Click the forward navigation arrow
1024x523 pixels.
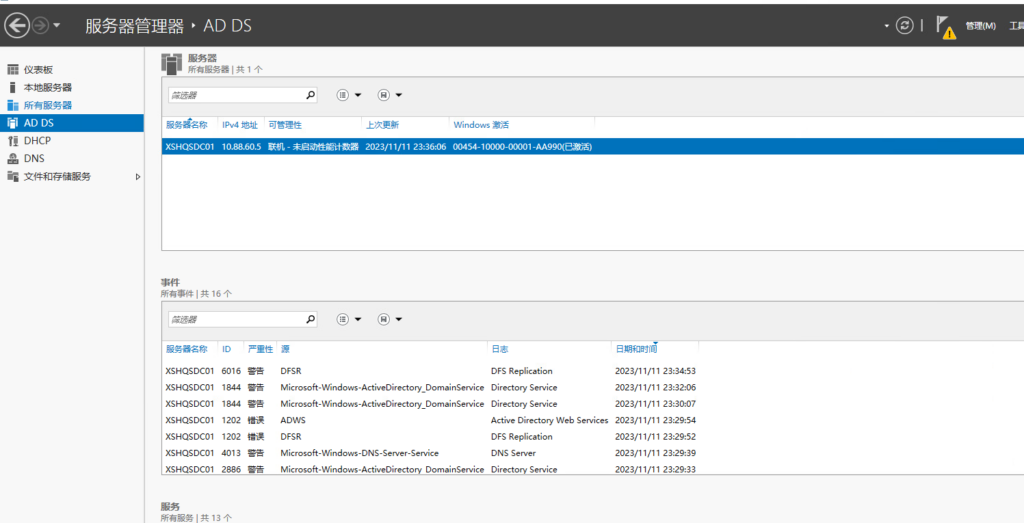pos(40,25)
